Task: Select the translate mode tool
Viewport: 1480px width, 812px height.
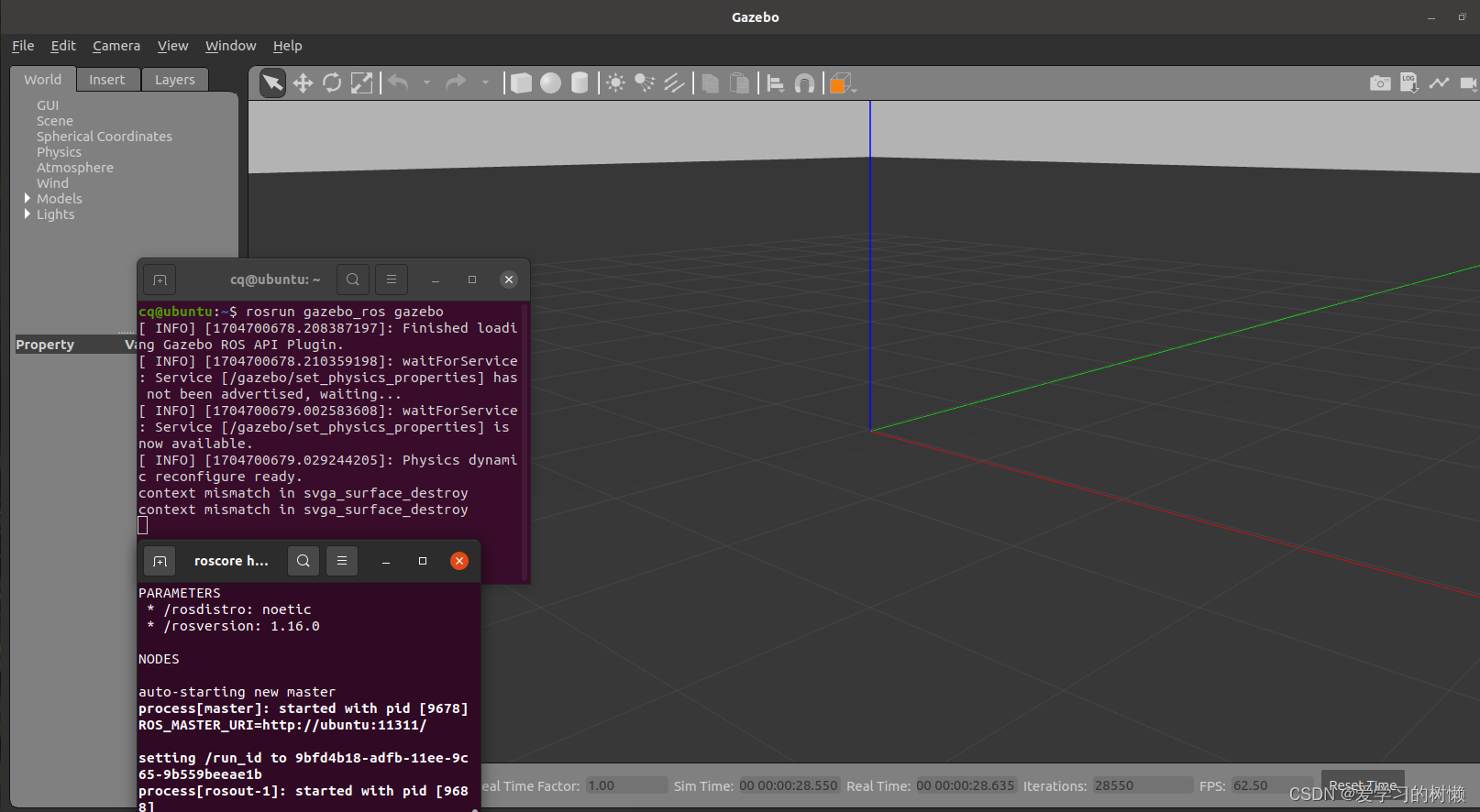Action: click(303, 83)
